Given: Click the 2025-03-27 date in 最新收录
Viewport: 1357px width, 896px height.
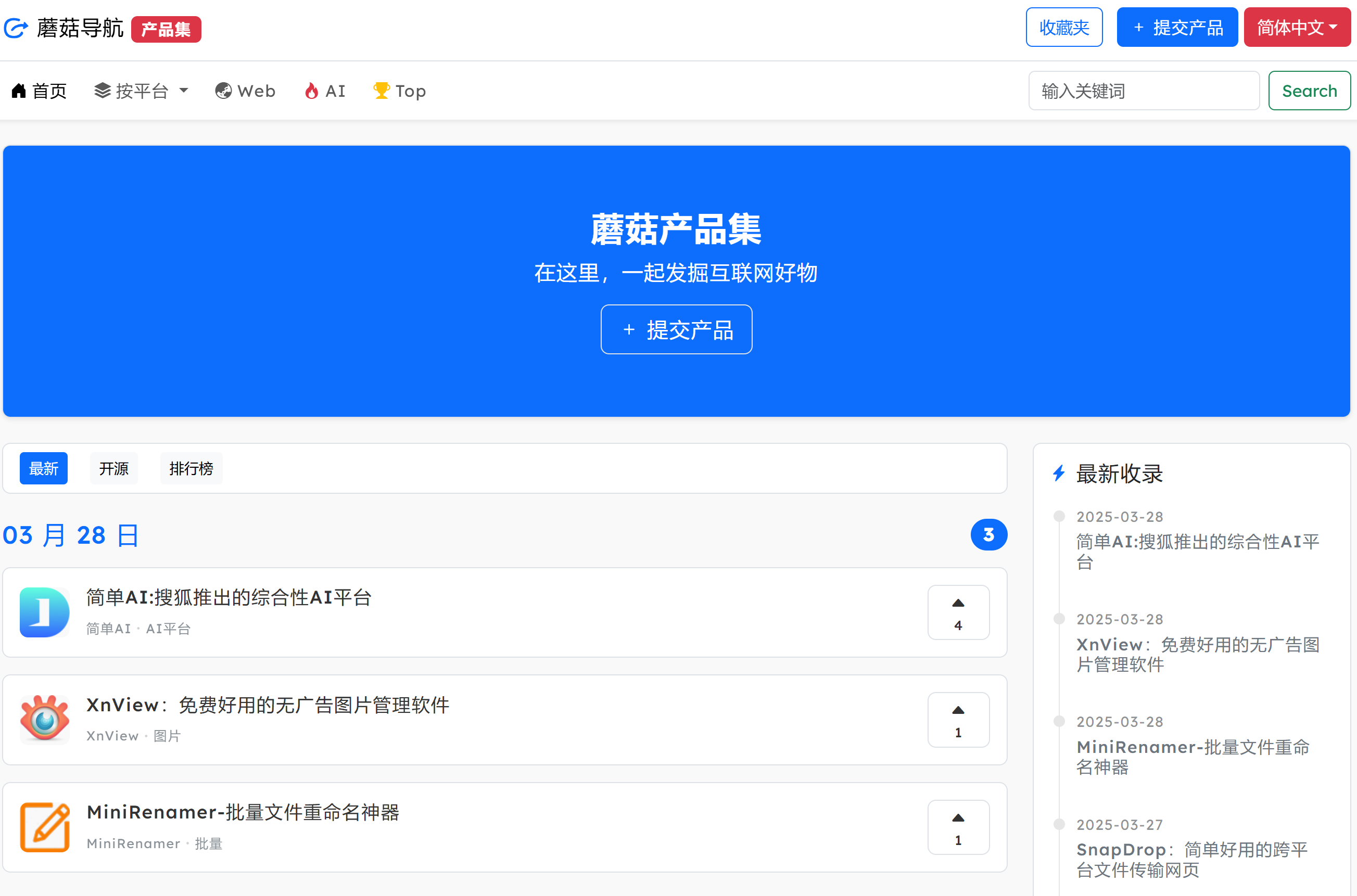Looking at the screenshot, I should [1119, 825].
